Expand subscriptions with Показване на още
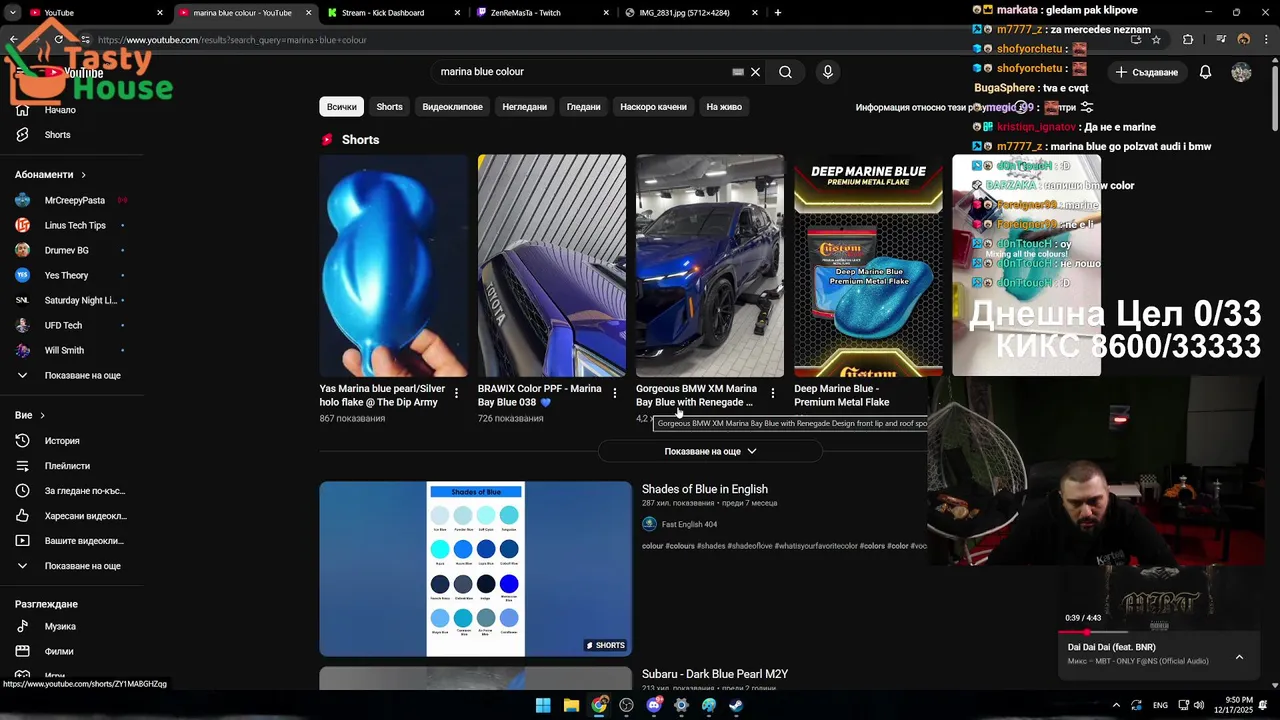The height and width of the screenshot is (720, 1280). coord(68,376)
